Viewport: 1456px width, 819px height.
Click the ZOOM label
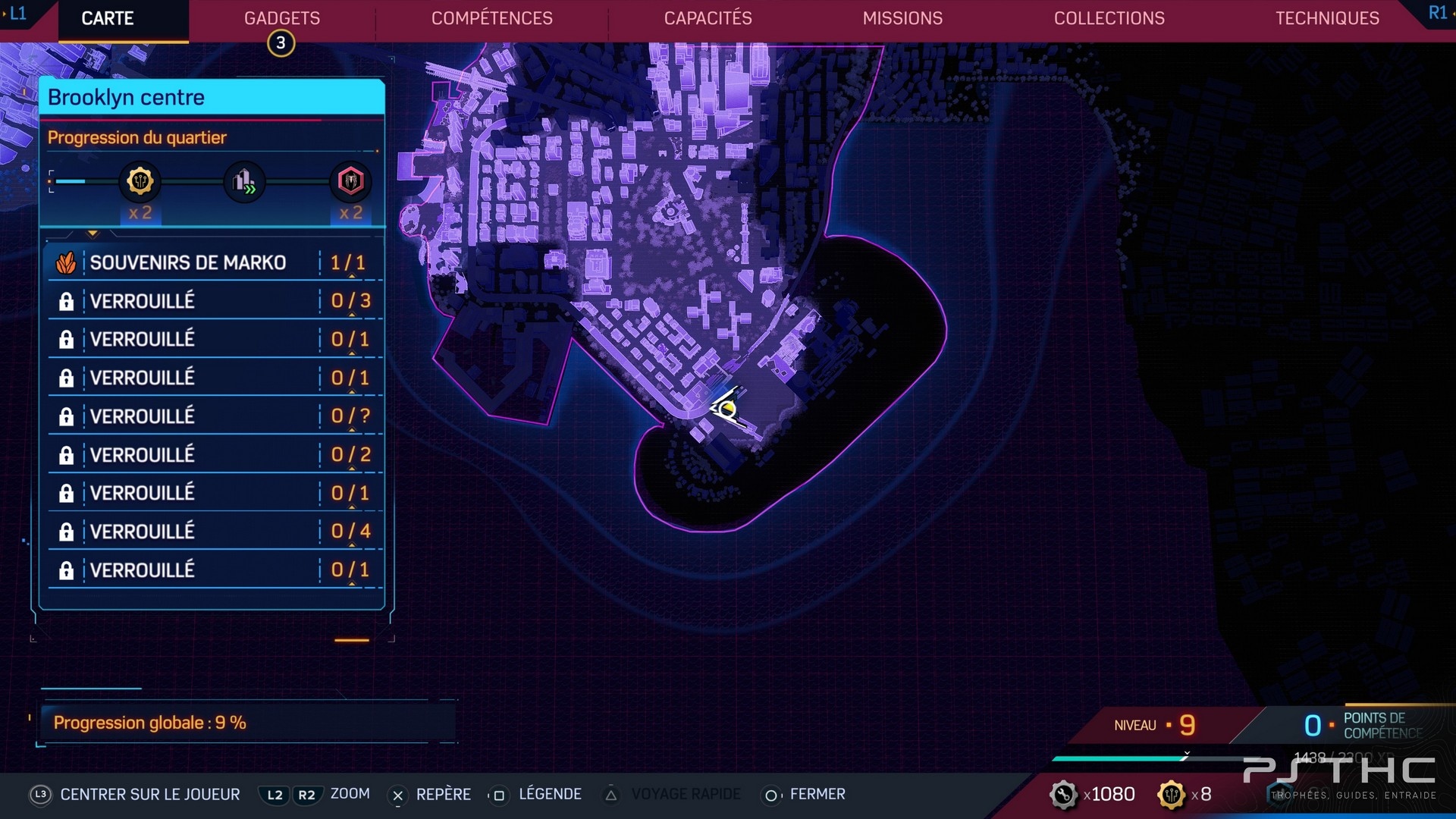pos(350,794)
